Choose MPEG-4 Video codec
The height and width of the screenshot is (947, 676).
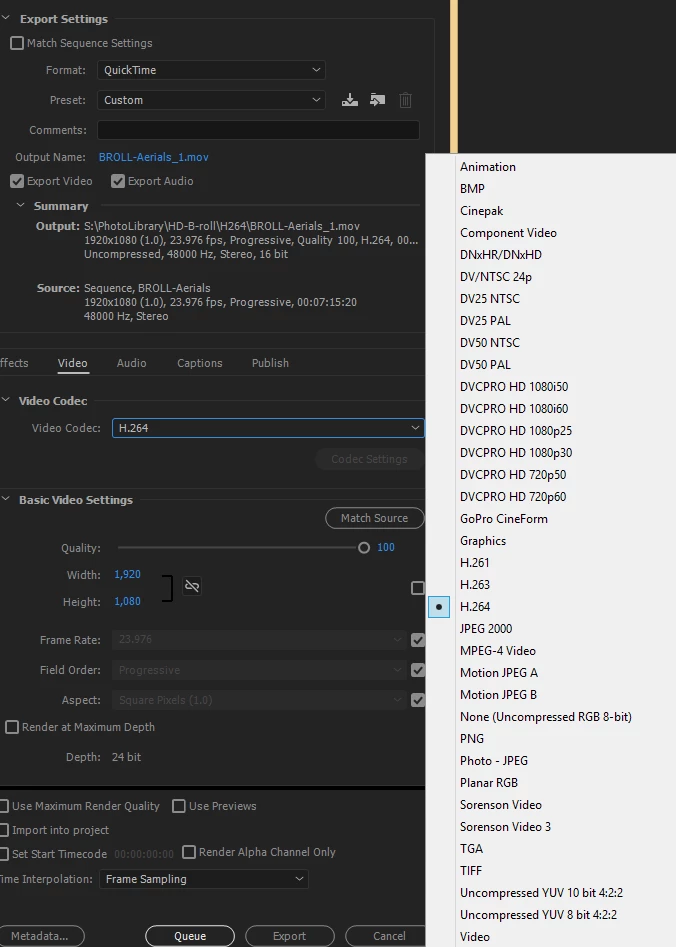(498, 650)
